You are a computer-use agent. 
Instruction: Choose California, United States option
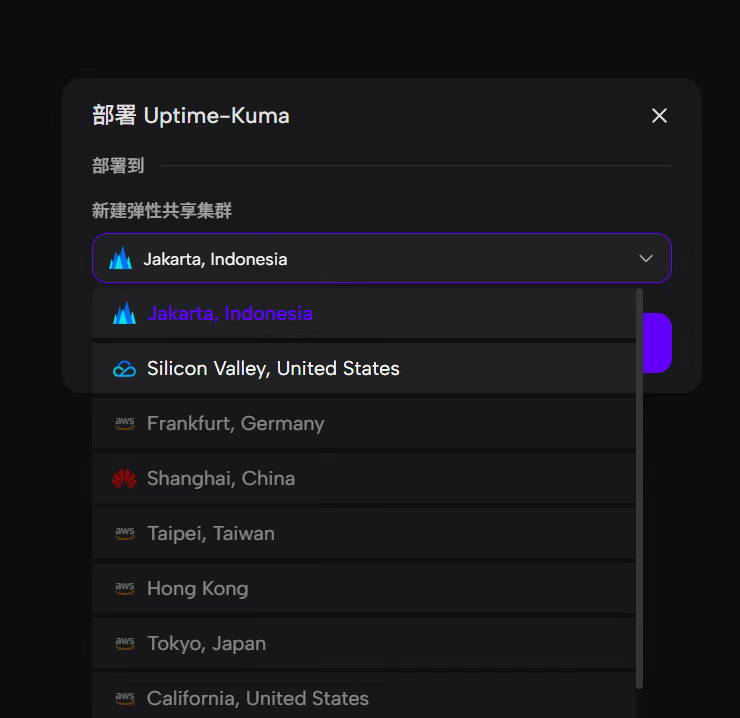click(x=258, y=698)
